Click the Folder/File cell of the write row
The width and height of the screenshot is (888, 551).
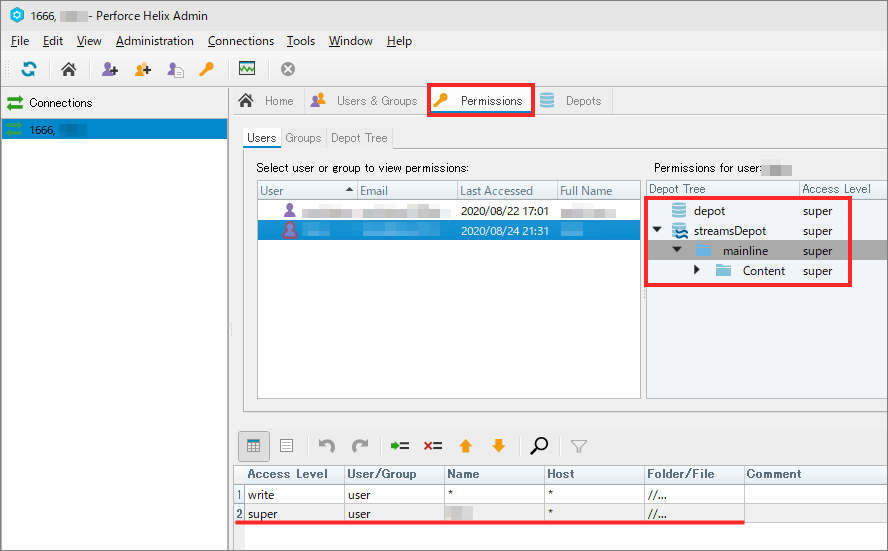(694, 494)
